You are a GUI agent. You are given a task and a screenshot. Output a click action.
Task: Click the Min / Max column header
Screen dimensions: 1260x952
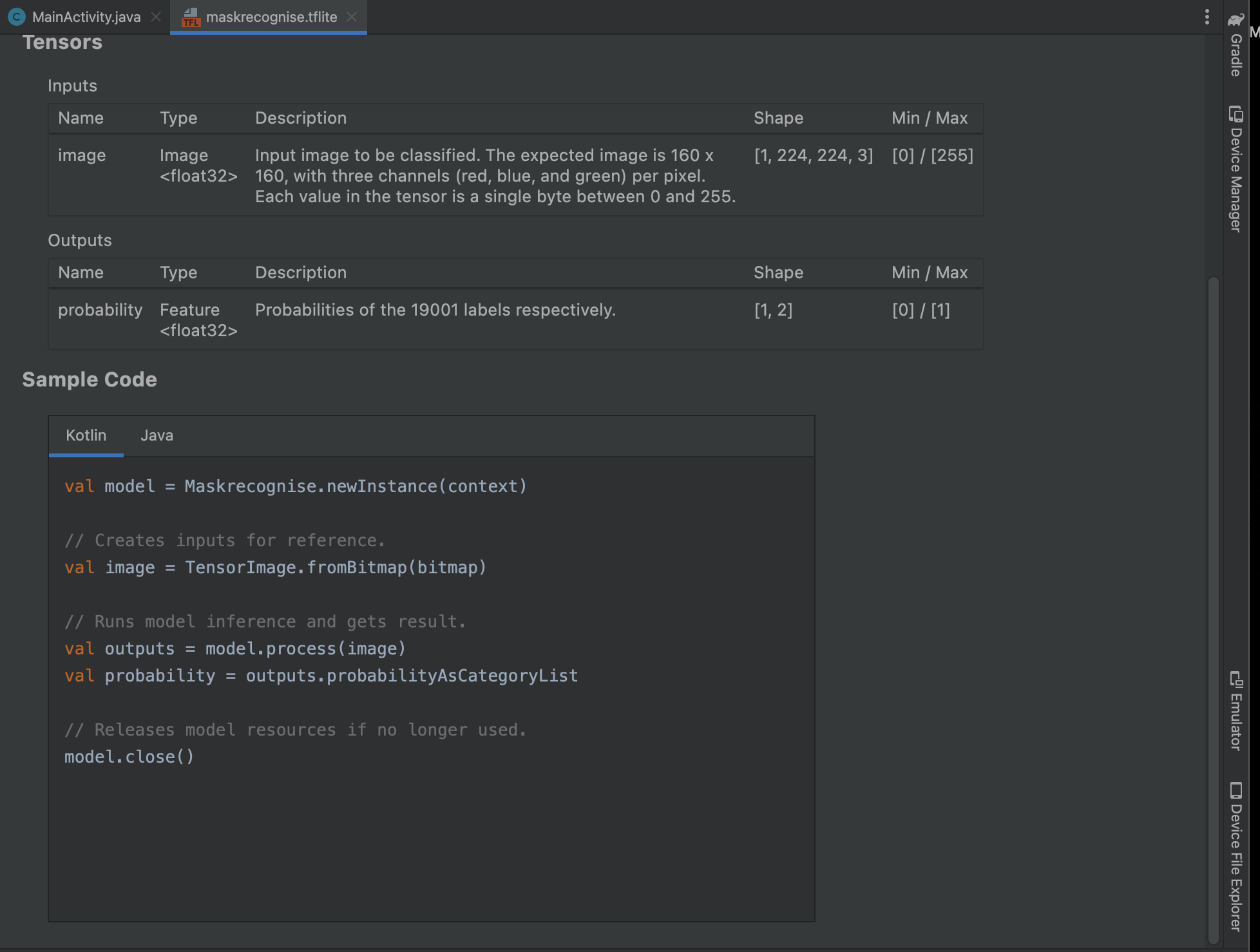click(930, 118)
